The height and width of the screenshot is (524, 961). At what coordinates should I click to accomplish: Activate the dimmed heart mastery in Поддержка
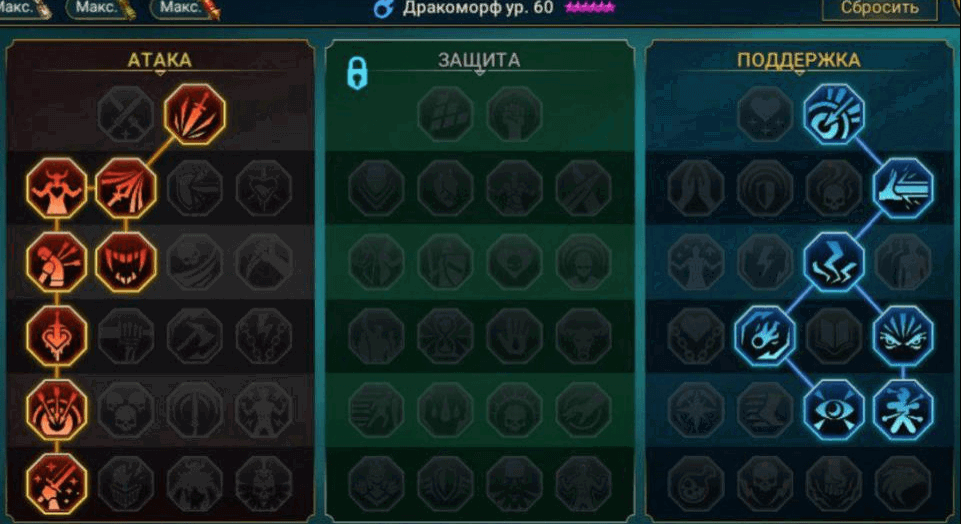(764, 114)
